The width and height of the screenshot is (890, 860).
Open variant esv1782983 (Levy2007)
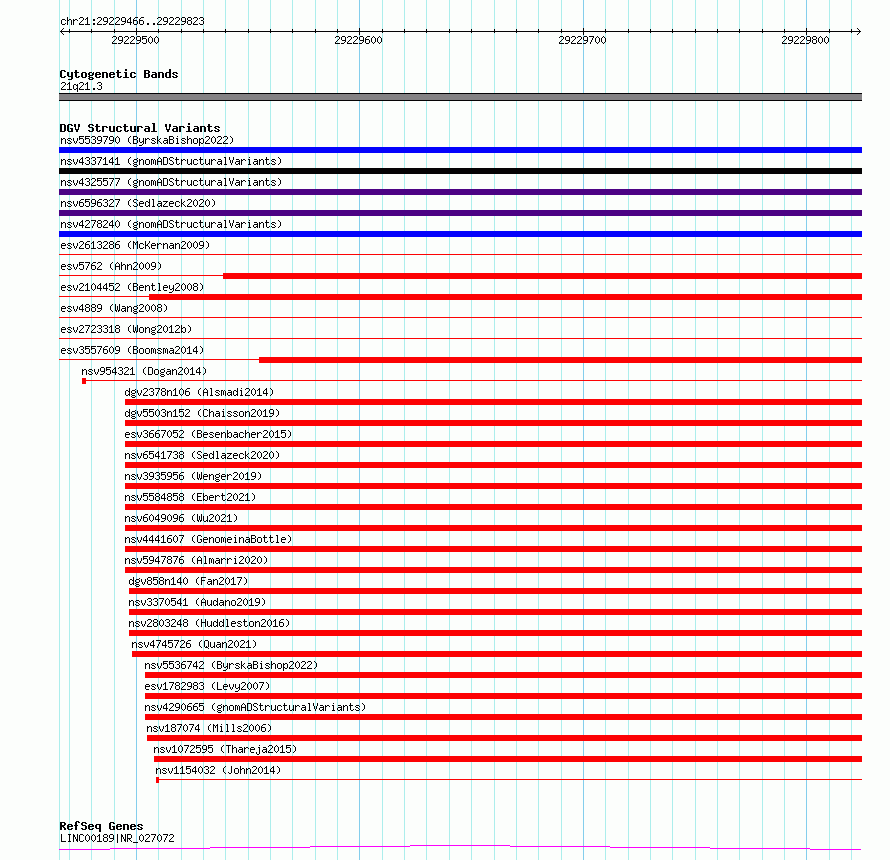tap(207, 686)
